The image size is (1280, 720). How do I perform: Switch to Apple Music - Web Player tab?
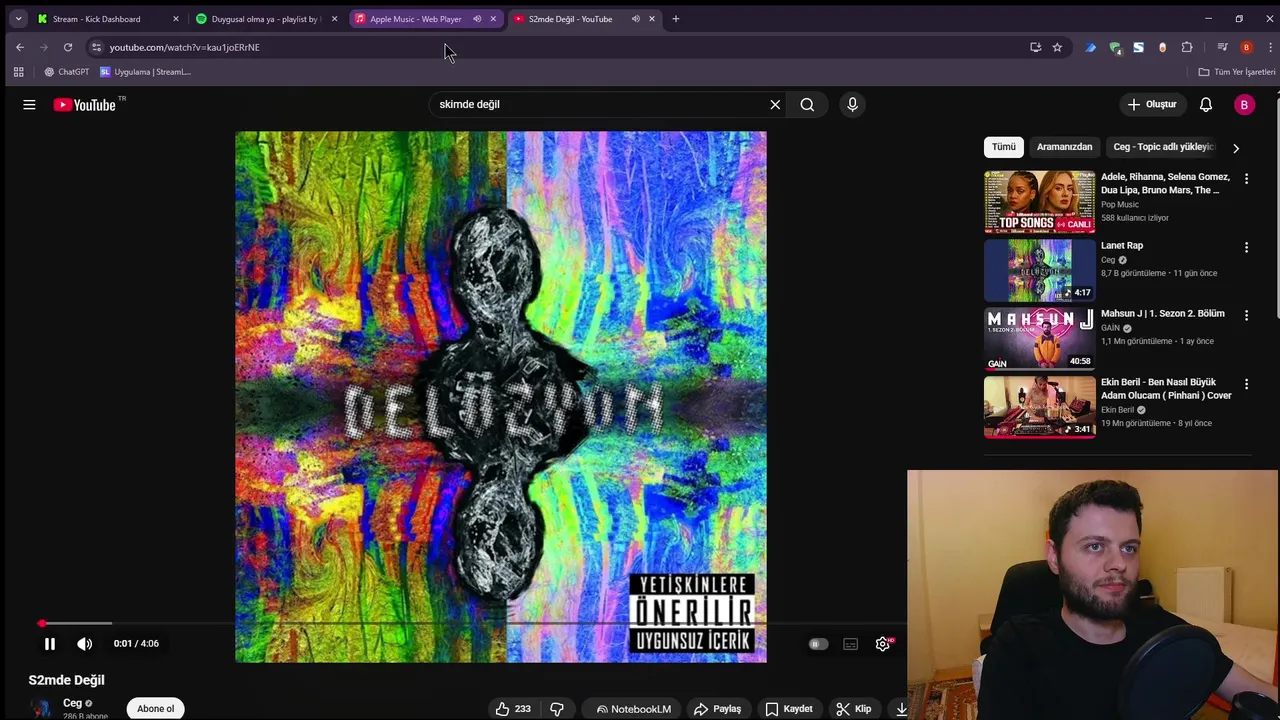coord(416,19)
